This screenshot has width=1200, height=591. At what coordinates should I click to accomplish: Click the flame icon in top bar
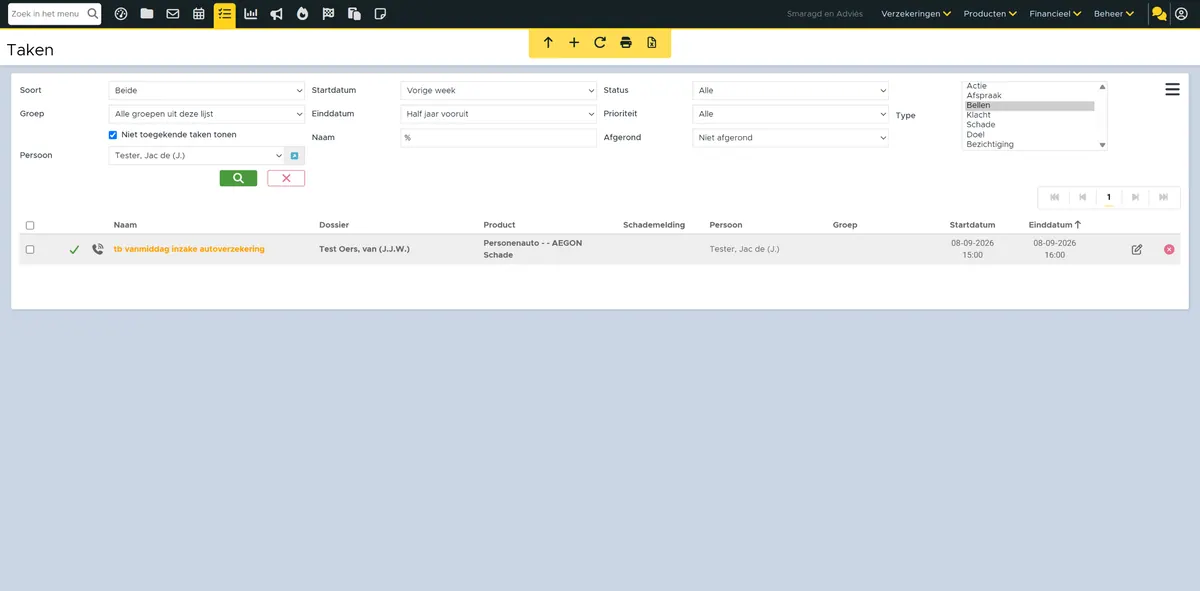[303, 14]
